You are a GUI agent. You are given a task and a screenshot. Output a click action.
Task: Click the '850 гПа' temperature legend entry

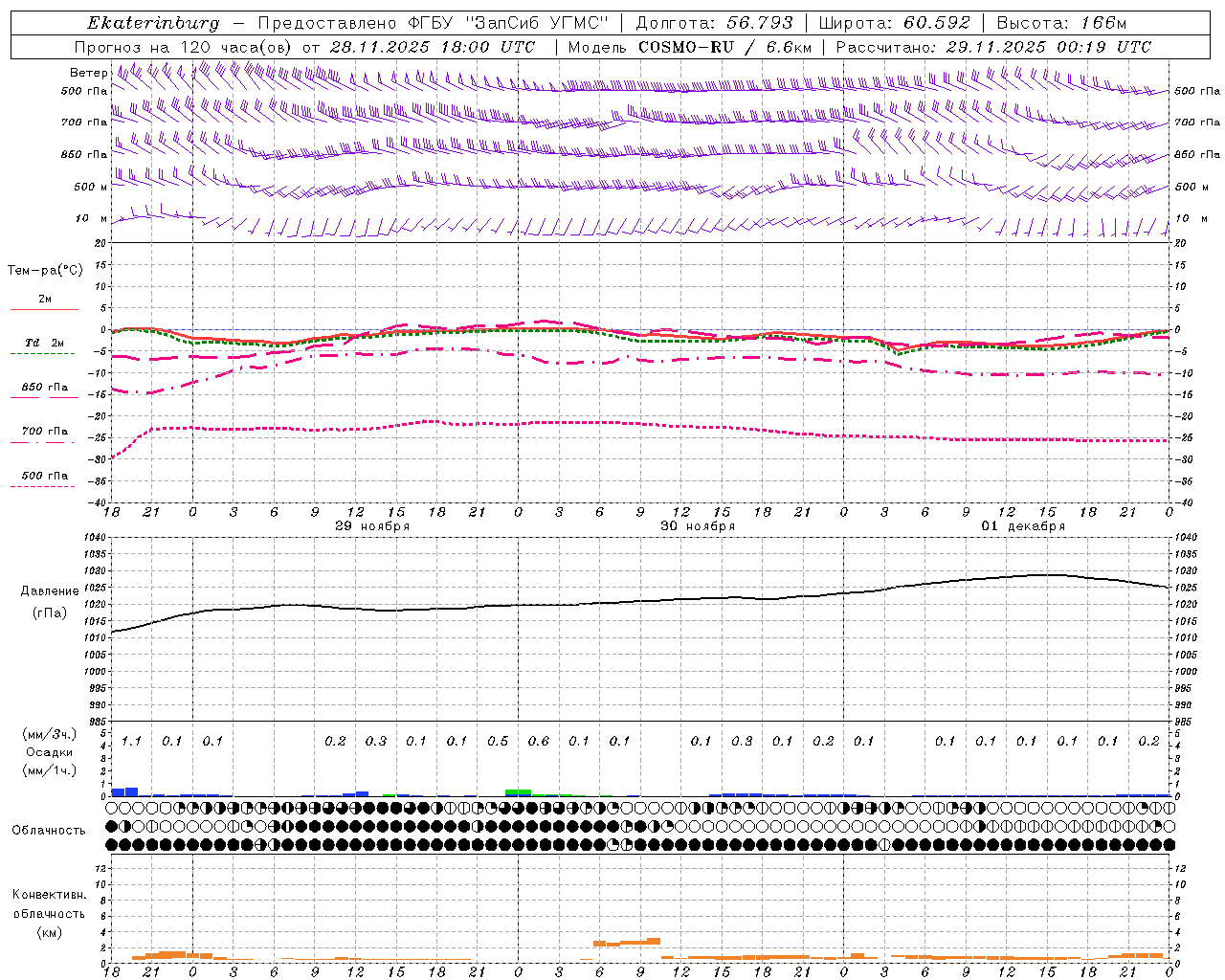coord(44,388)
